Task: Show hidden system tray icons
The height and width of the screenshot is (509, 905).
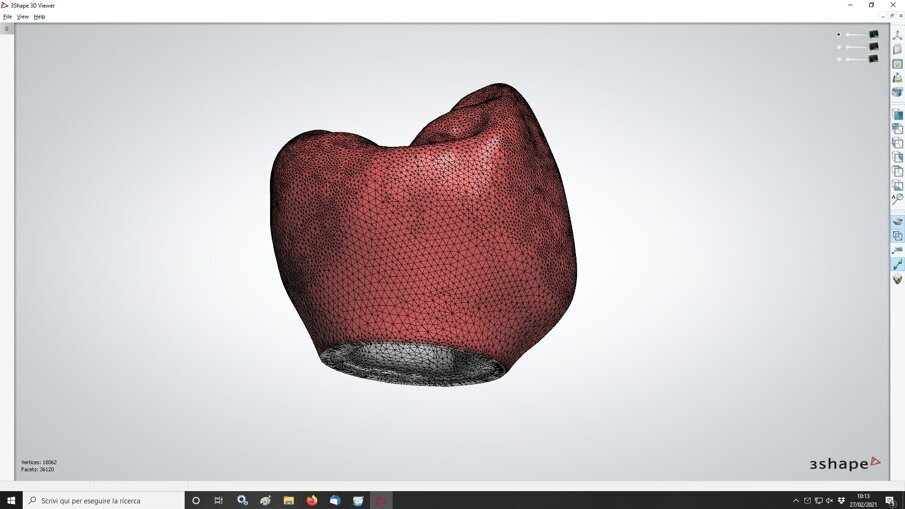Action: 796,500
